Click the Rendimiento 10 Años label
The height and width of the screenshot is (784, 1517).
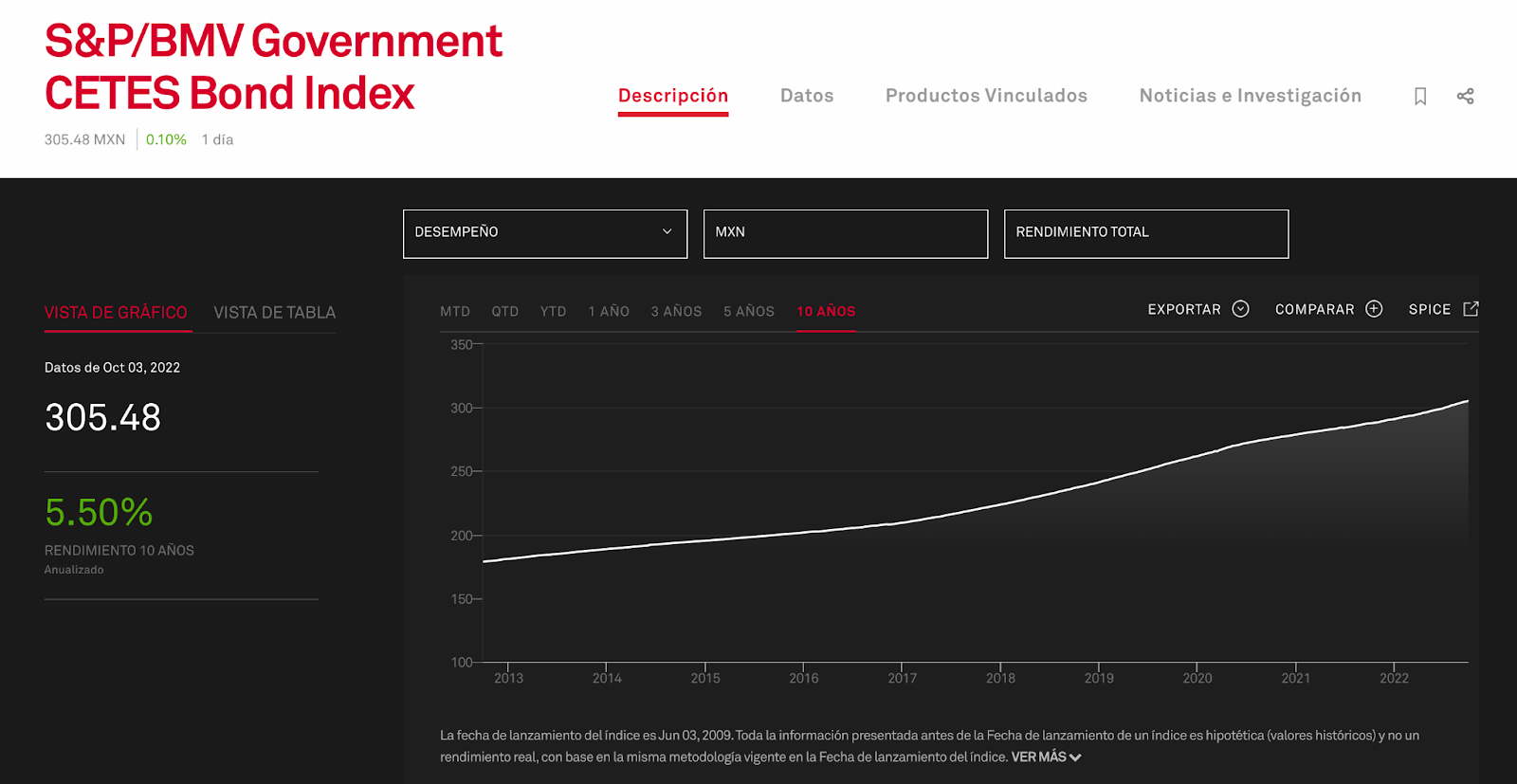pos(119,551)
